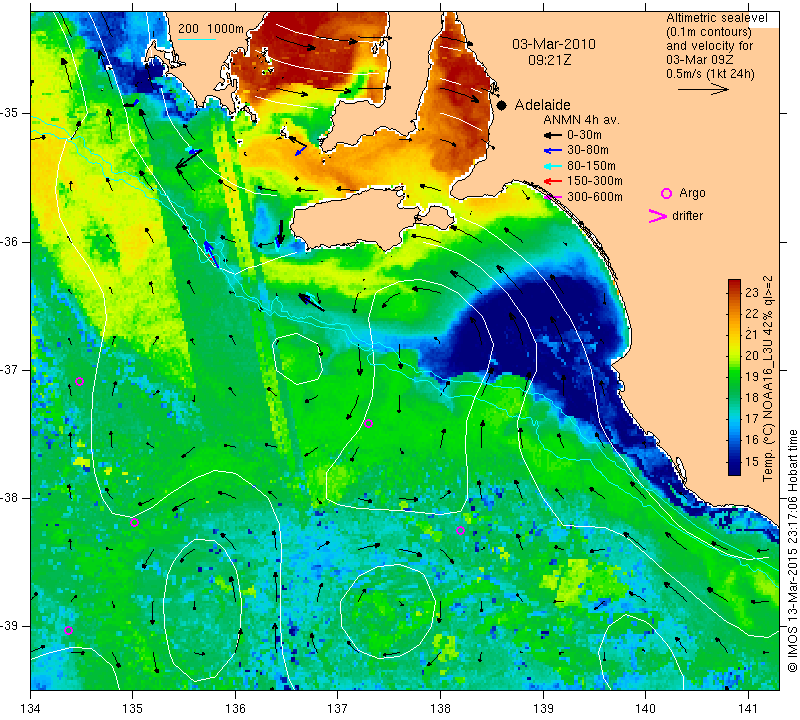Click the colorbar tick label 22
800x720 pixels.
tap(752, 313)
